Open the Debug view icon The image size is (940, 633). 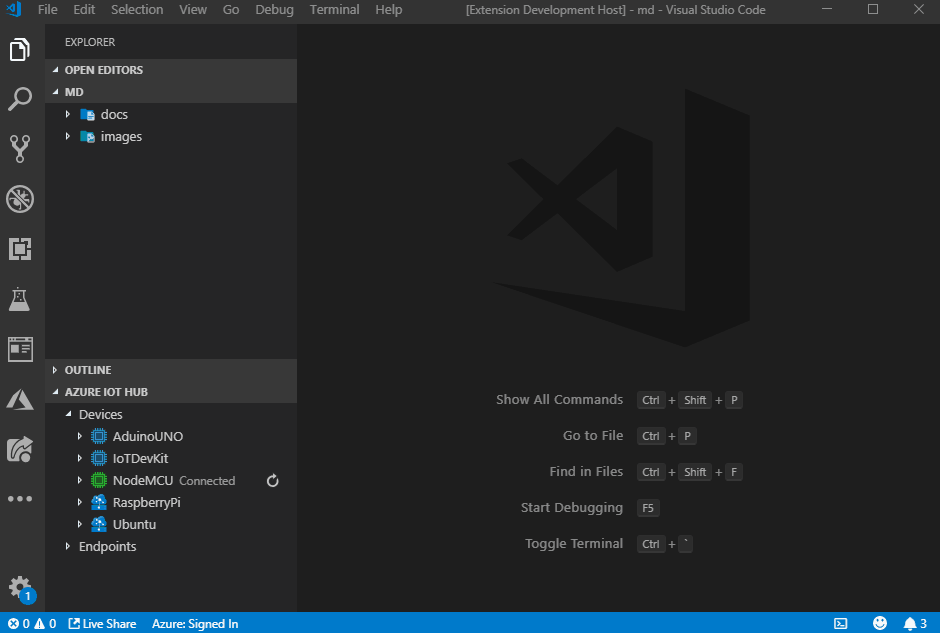pyautogui.click(x=20, y=199)
